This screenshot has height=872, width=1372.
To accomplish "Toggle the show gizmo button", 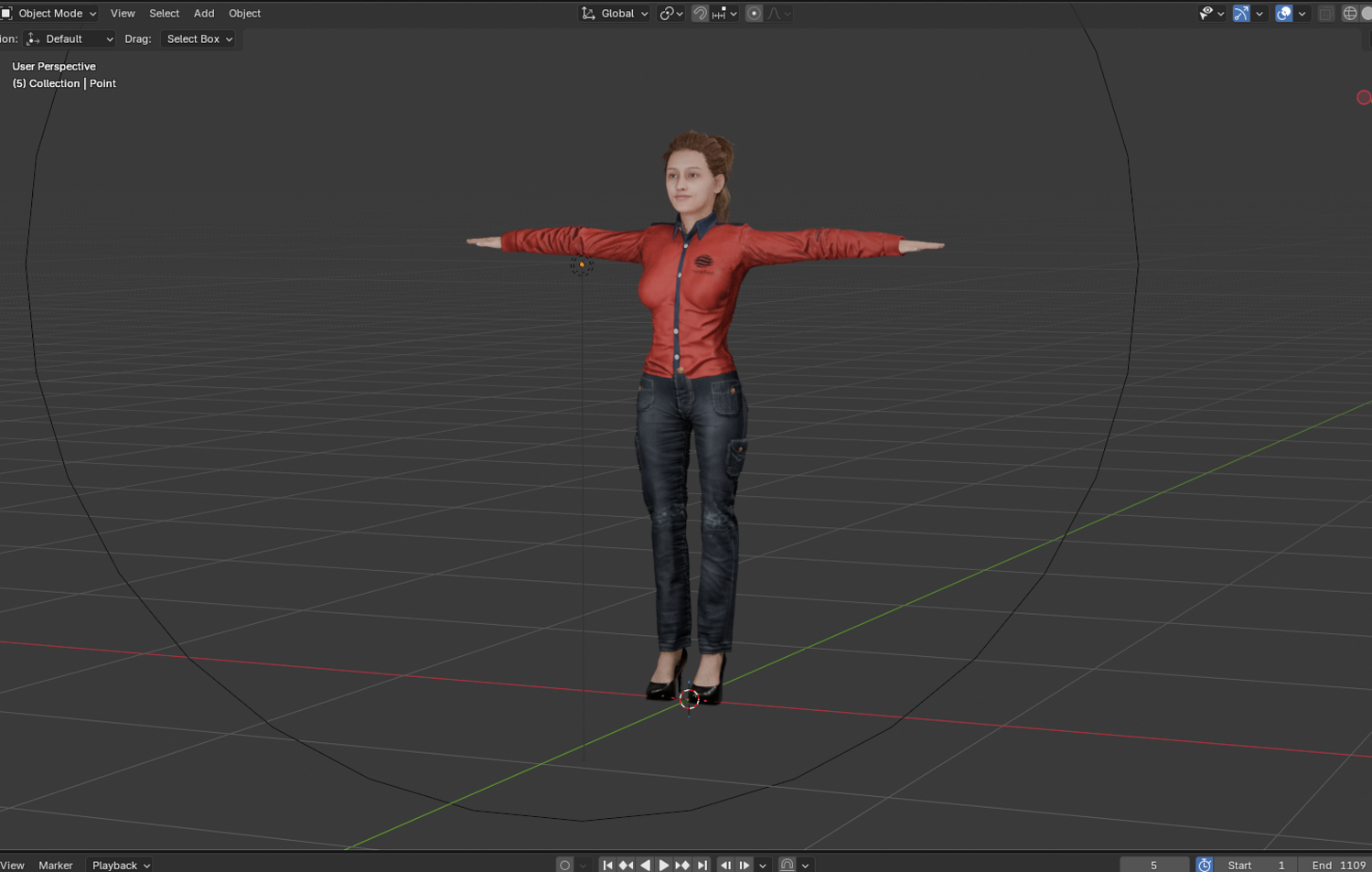I will pyautogui.click(x=1241, y=14).
